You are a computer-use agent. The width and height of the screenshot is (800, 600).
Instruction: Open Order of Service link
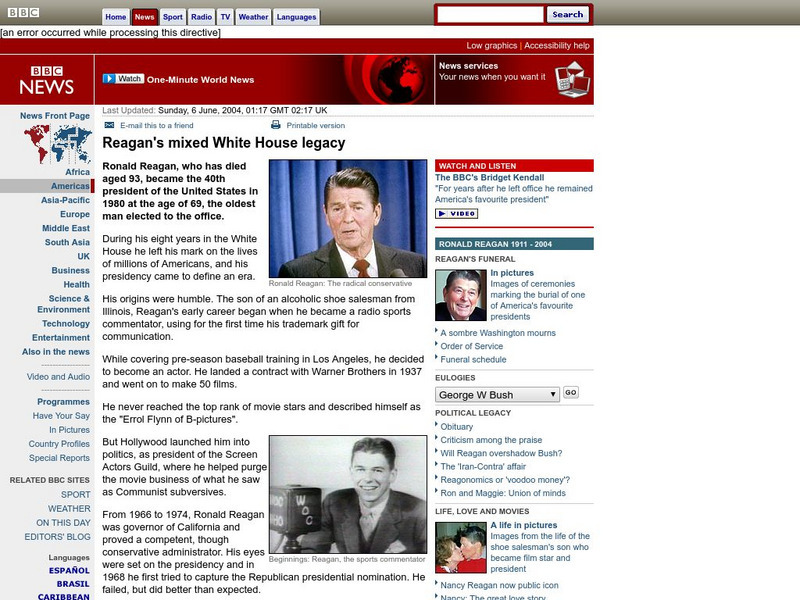pos(471,346)
